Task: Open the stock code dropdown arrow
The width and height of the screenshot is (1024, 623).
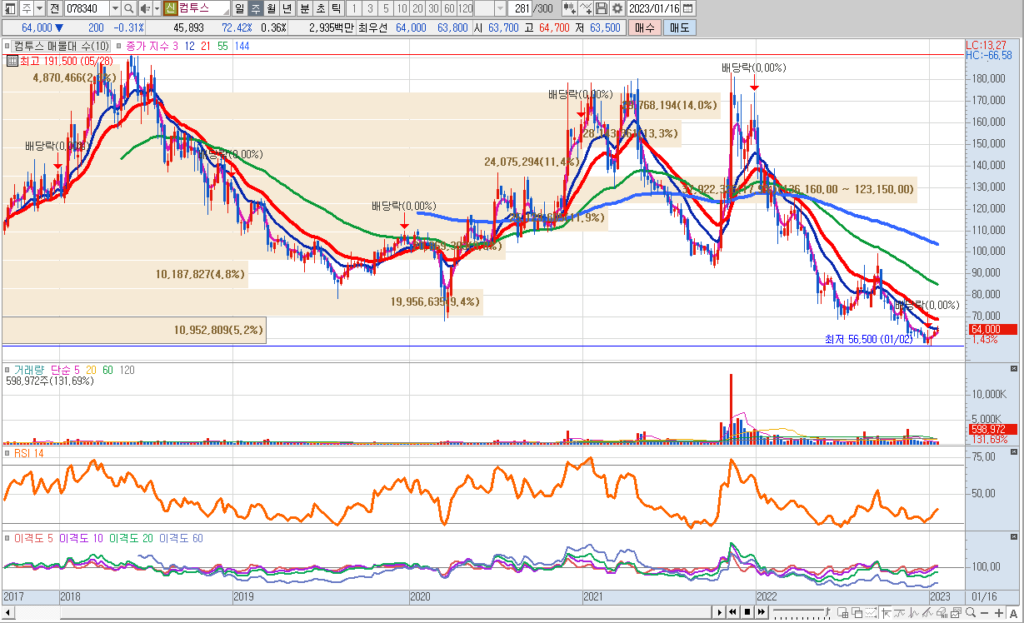Action: click(x=116, y=8)
